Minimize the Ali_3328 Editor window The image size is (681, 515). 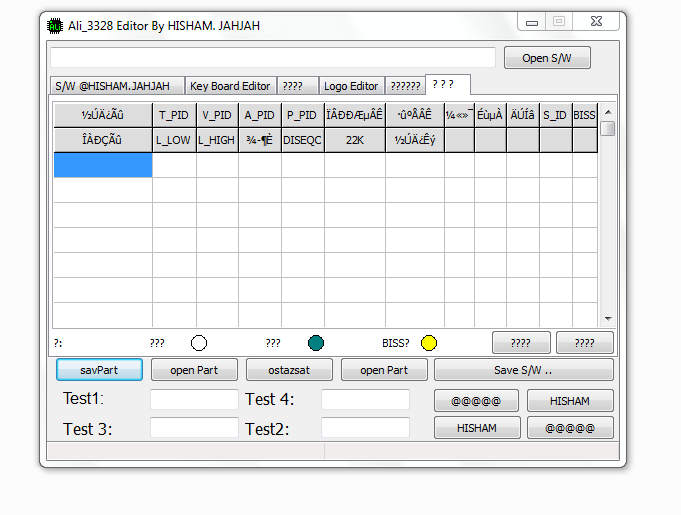coord(532,21)
